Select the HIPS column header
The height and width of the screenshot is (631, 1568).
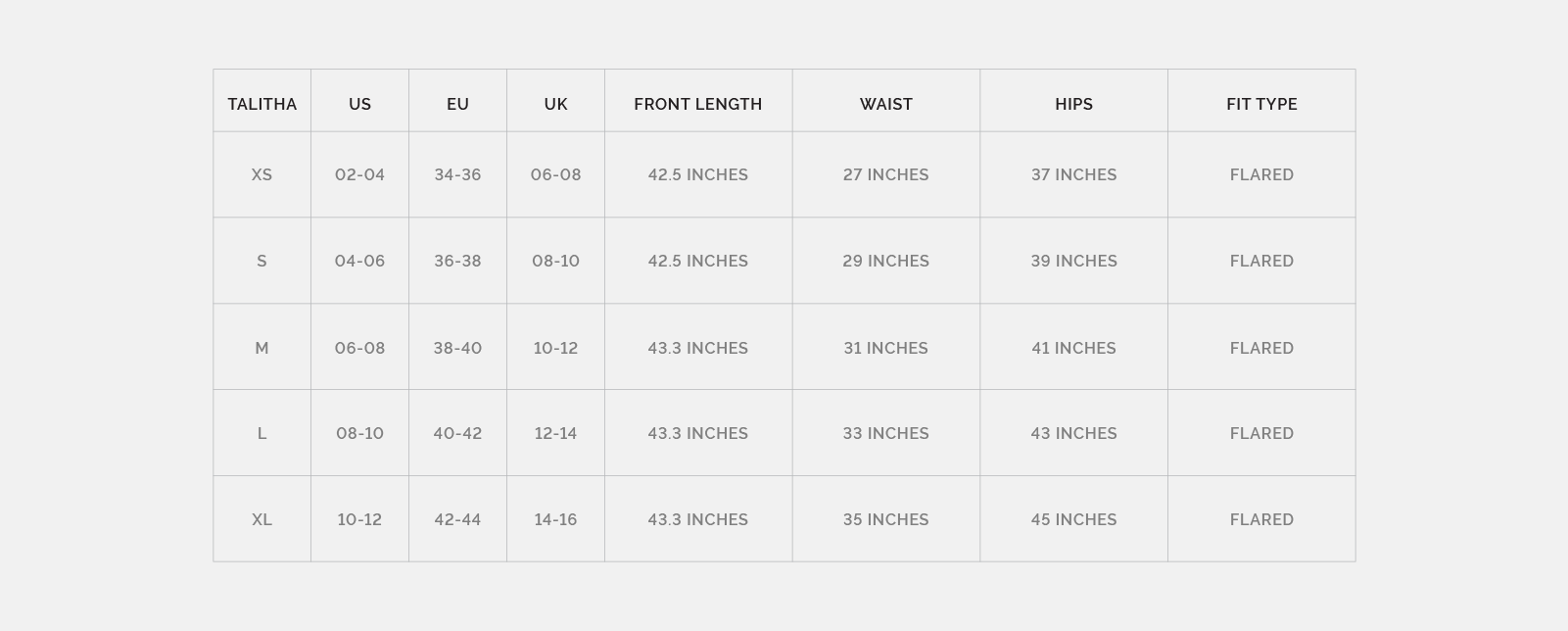[x=1073, y=104]
